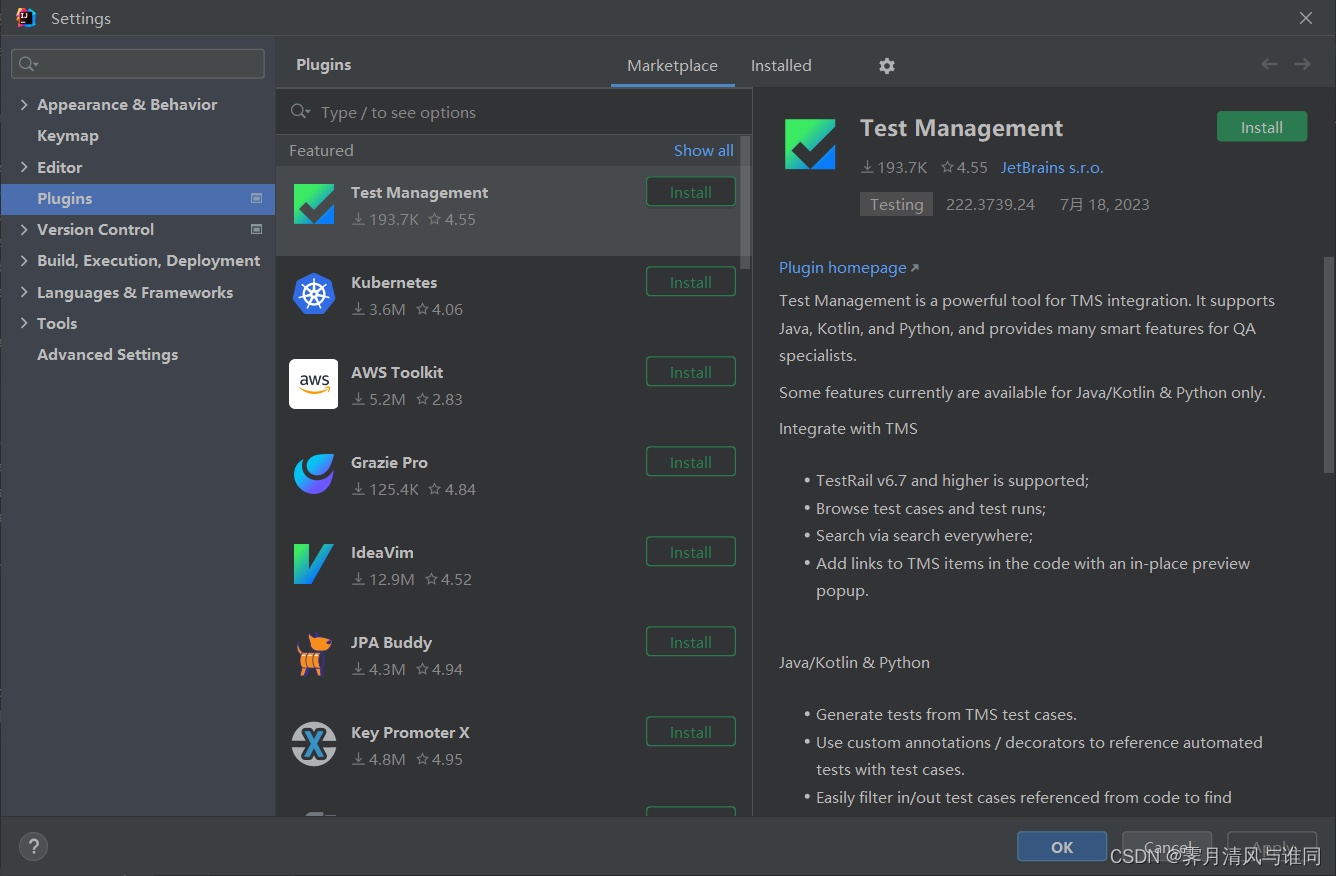Screen dimensions: 1336x876
Task: Confirm settings with OK button
Action: point(1062,847)
